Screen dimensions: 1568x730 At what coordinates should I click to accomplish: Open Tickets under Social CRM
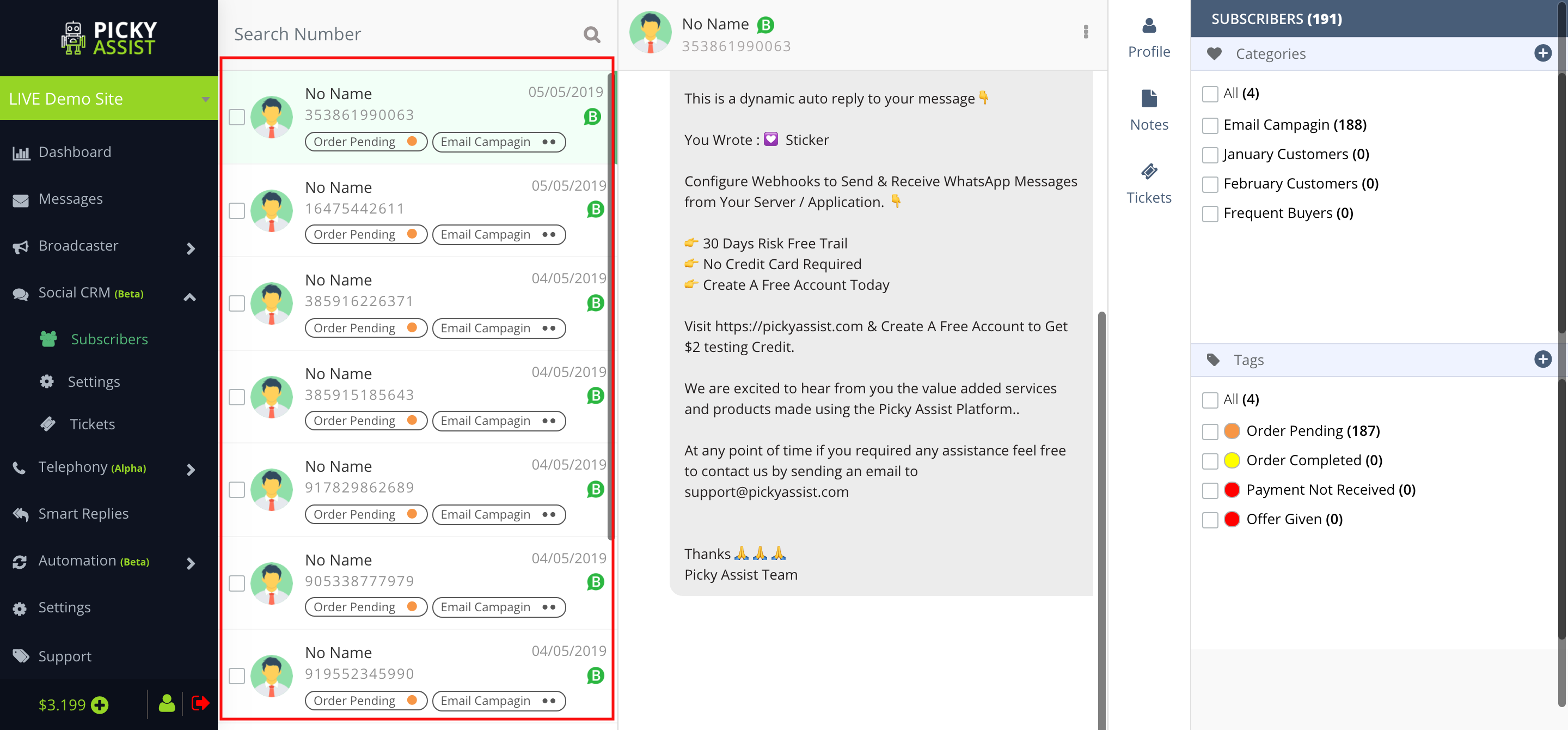point(92,424)
